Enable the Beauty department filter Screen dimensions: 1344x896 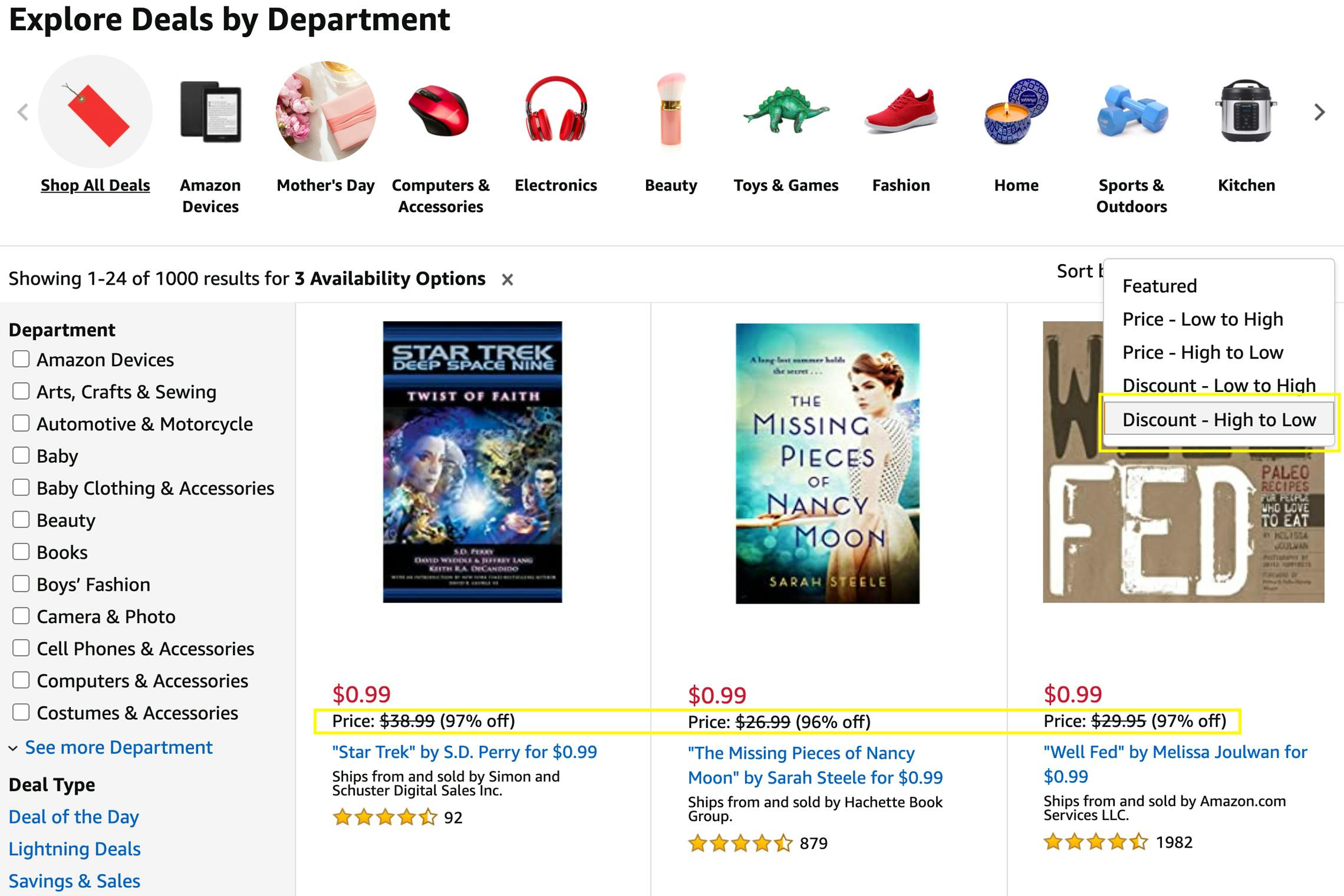(x=21, y=519)
